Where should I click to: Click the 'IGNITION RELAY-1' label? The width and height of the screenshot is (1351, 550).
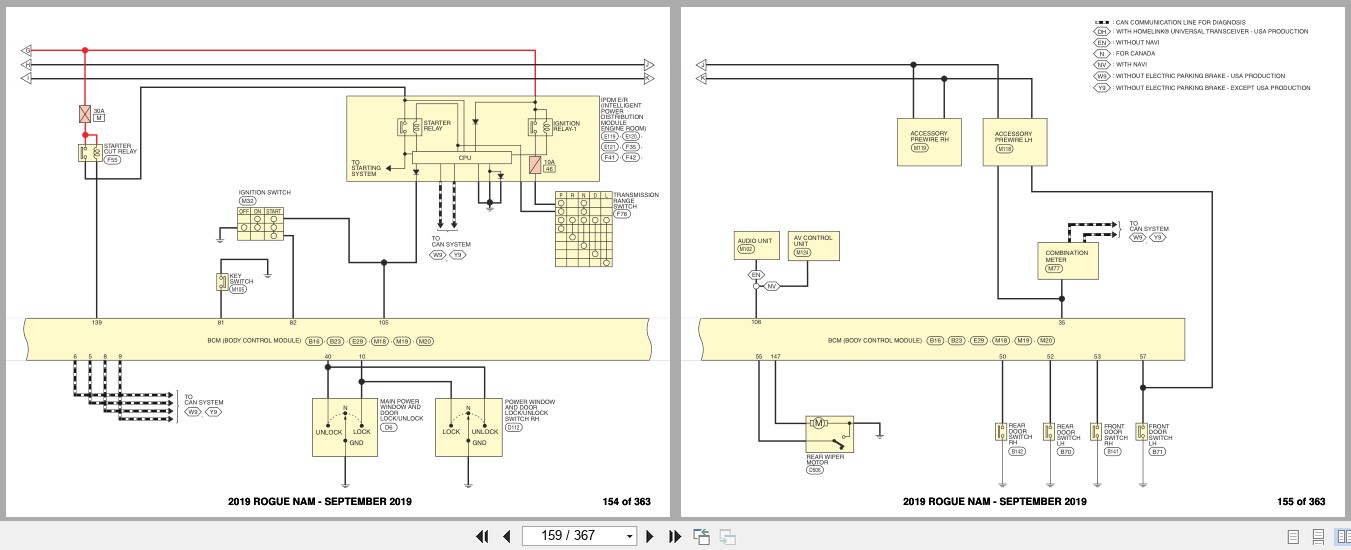point(566,126)
